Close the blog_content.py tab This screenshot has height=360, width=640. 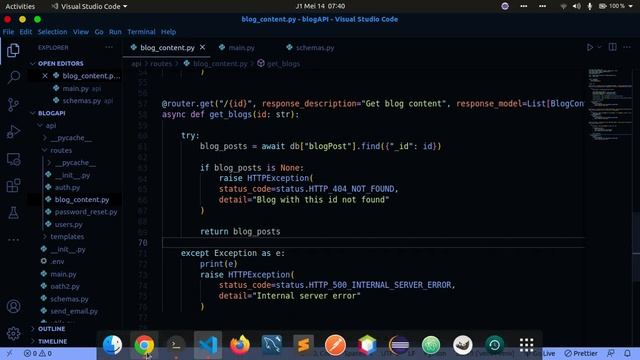point(202,47)
